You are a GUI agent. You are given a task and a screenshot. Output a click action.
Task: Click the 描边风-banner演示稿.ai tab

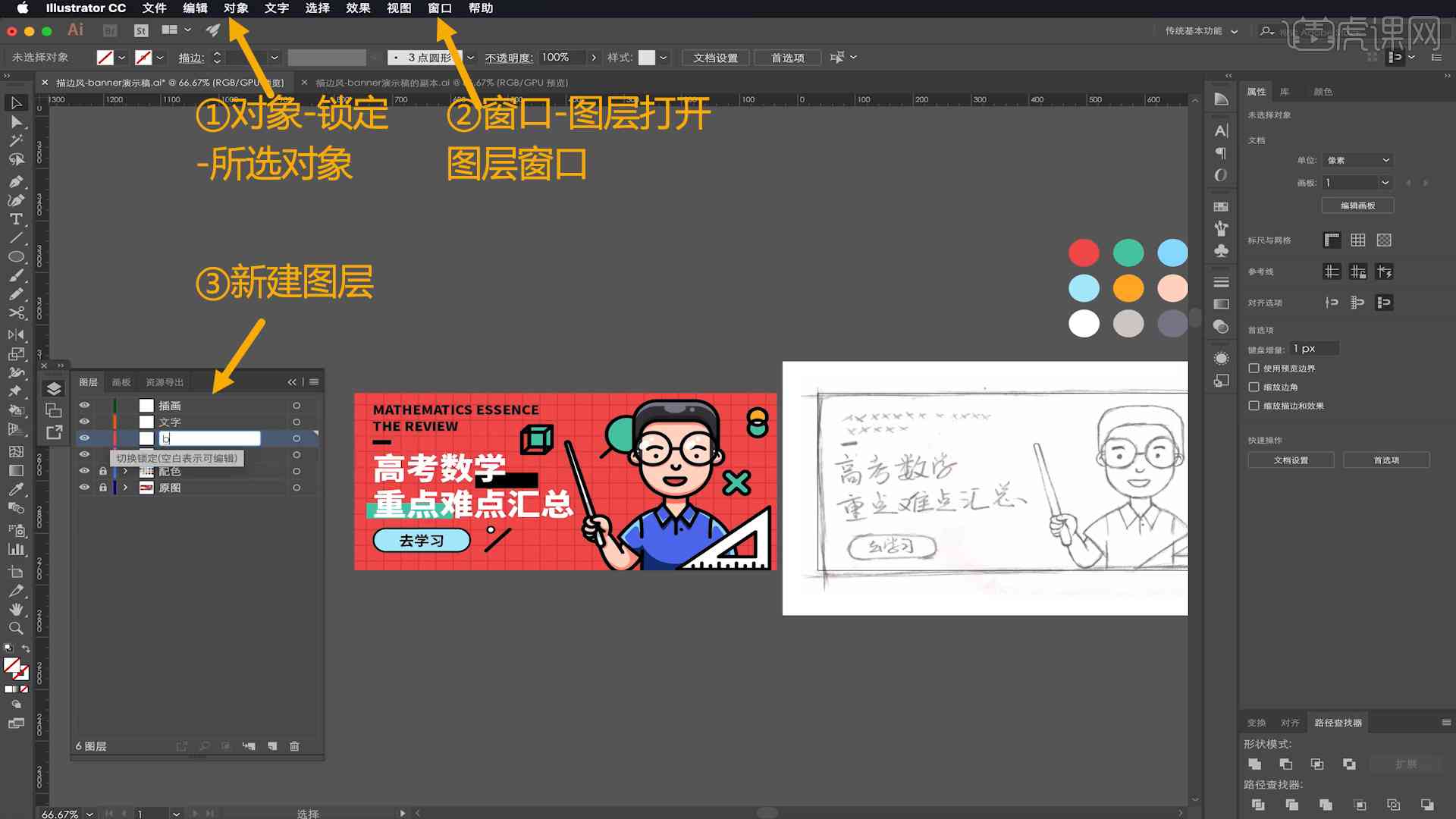click(174, 81)
